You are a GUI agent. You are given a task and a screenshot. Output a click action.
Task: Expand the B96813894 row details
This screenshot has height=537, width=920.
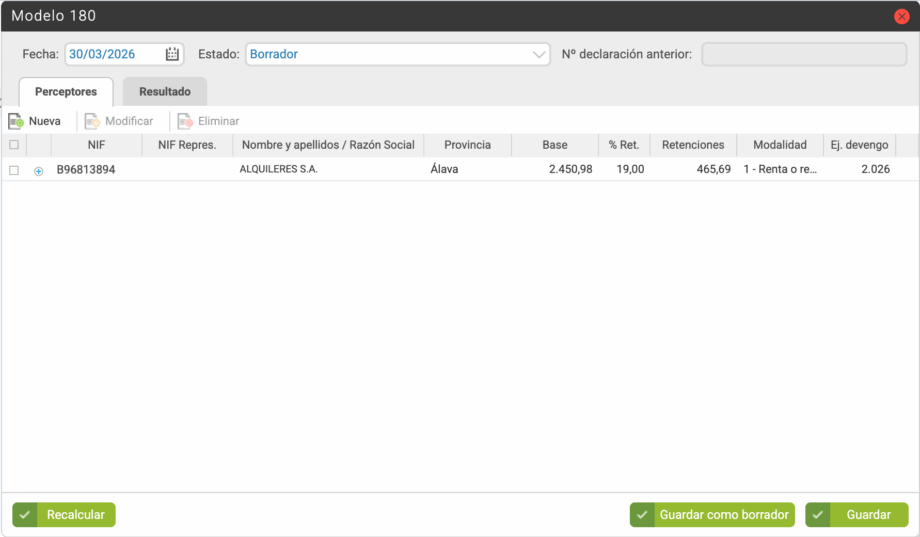coord(39,171)
